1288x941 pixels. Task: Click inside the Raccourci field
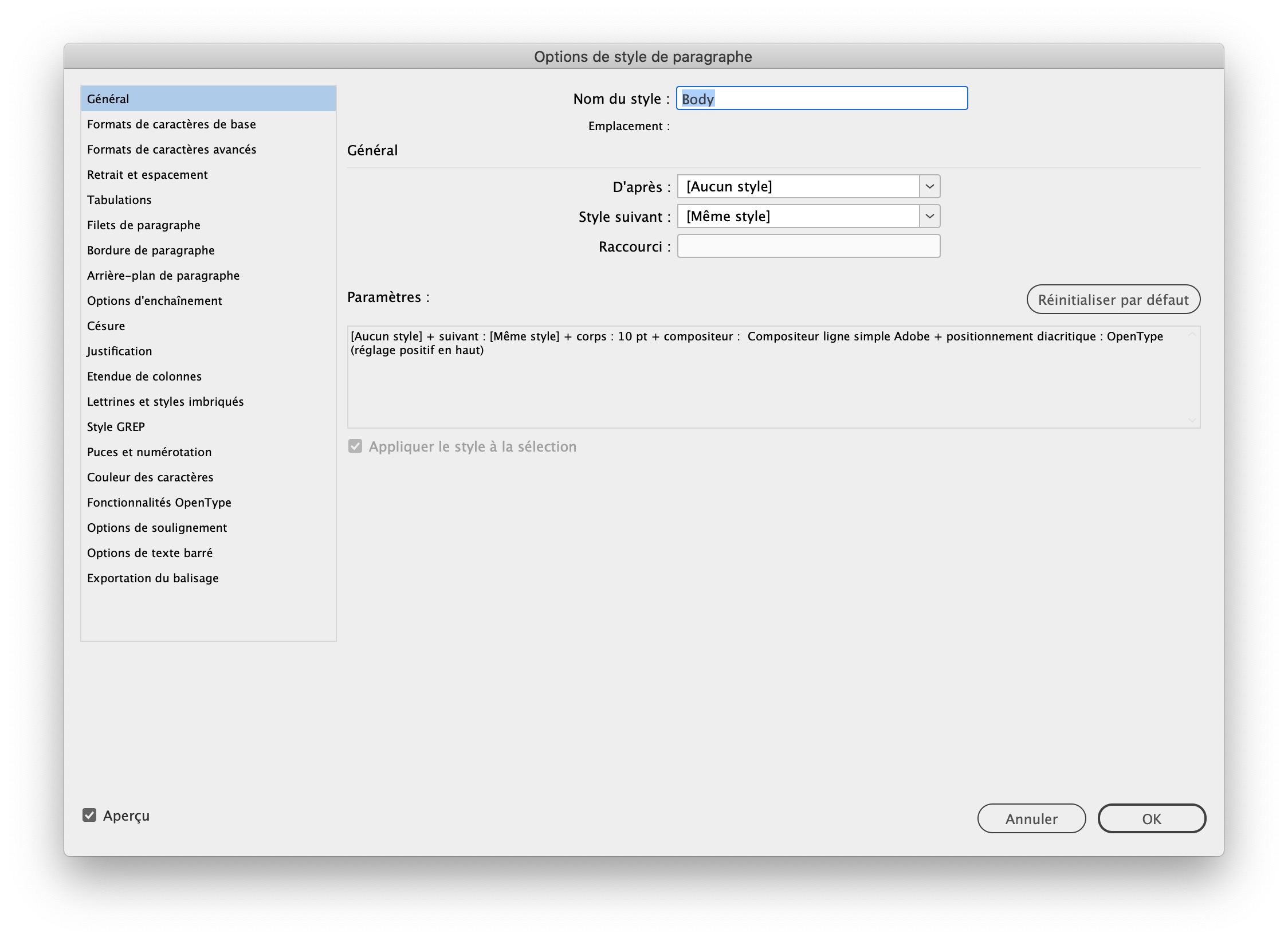[808, 245]
